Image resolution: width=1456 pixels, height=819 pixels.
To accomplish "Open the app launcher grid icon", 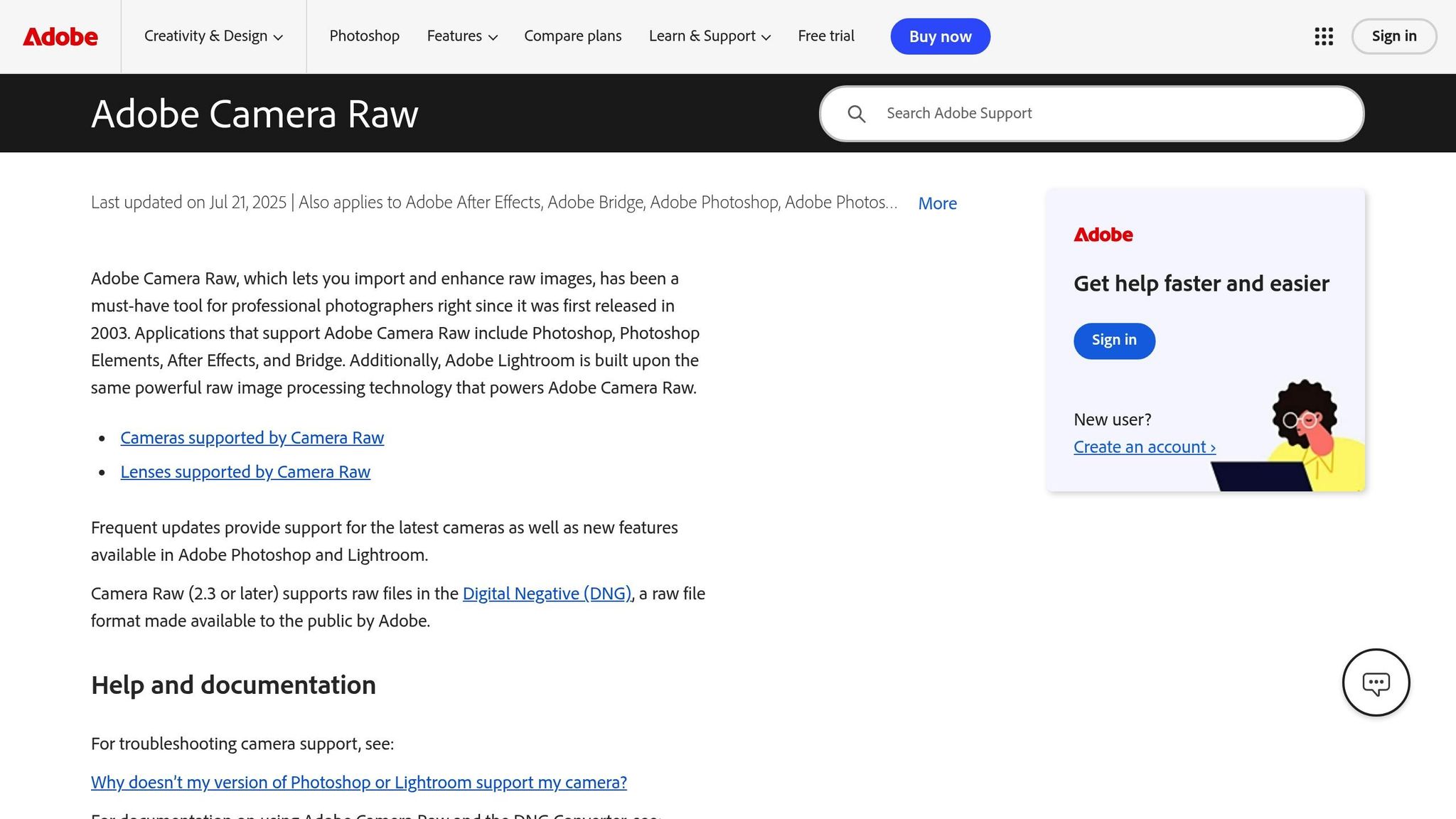I will coord(1323,36).
